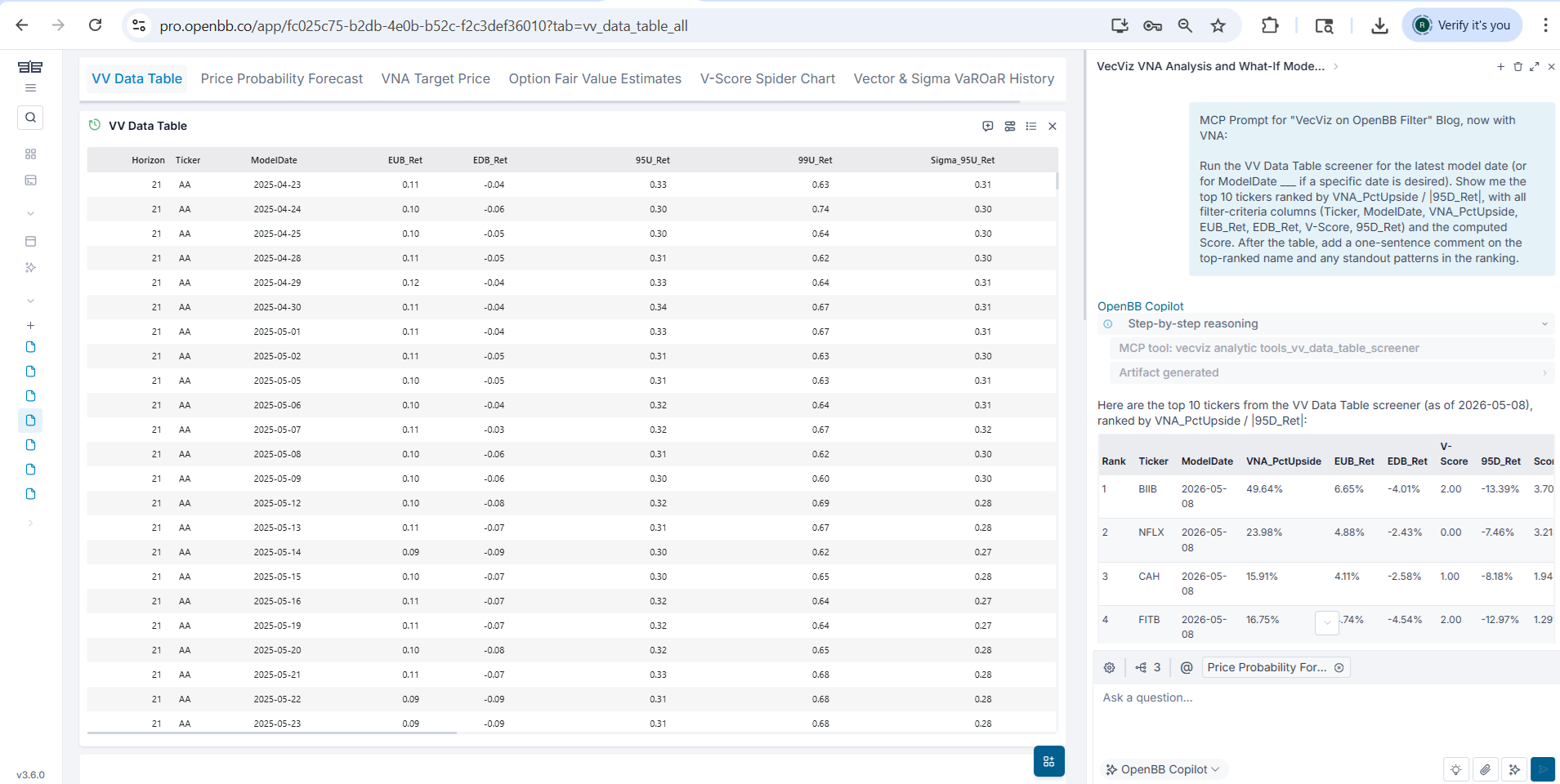1560x784 pixels.
Task: Switch to VV Data Table tab
Action: [136, 78]
